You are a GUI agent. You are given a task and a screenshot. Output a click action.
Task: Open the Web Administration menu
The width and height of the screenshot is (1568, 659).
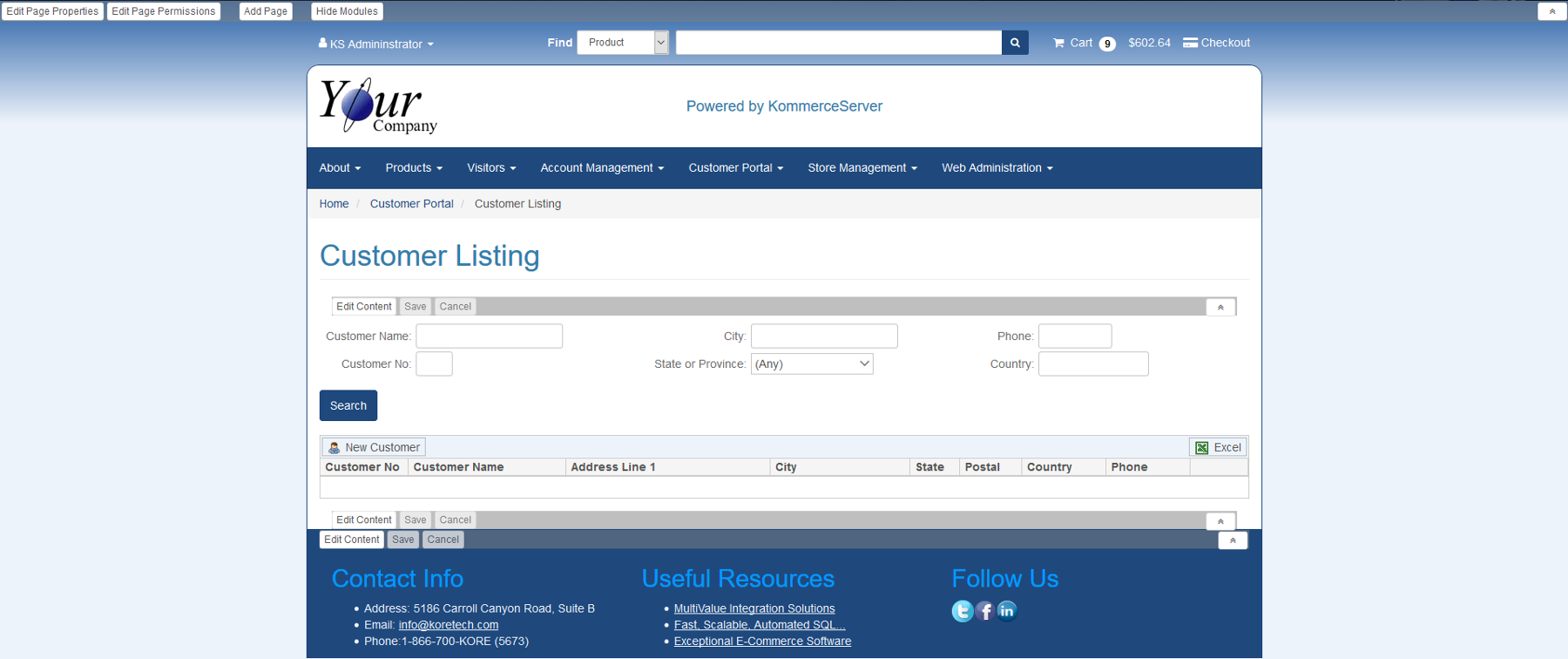tap(997, 168)
